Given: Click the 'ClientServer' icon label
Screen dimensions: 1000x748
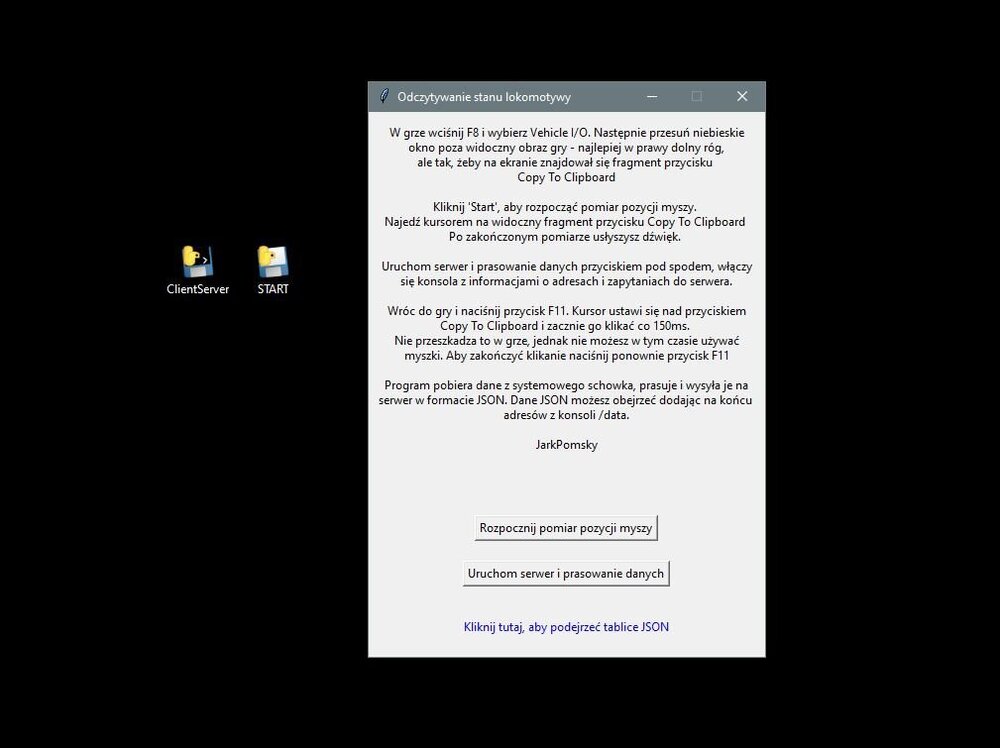Looking at the screenshot, I should pyautogui.click(x=198, y=289).
